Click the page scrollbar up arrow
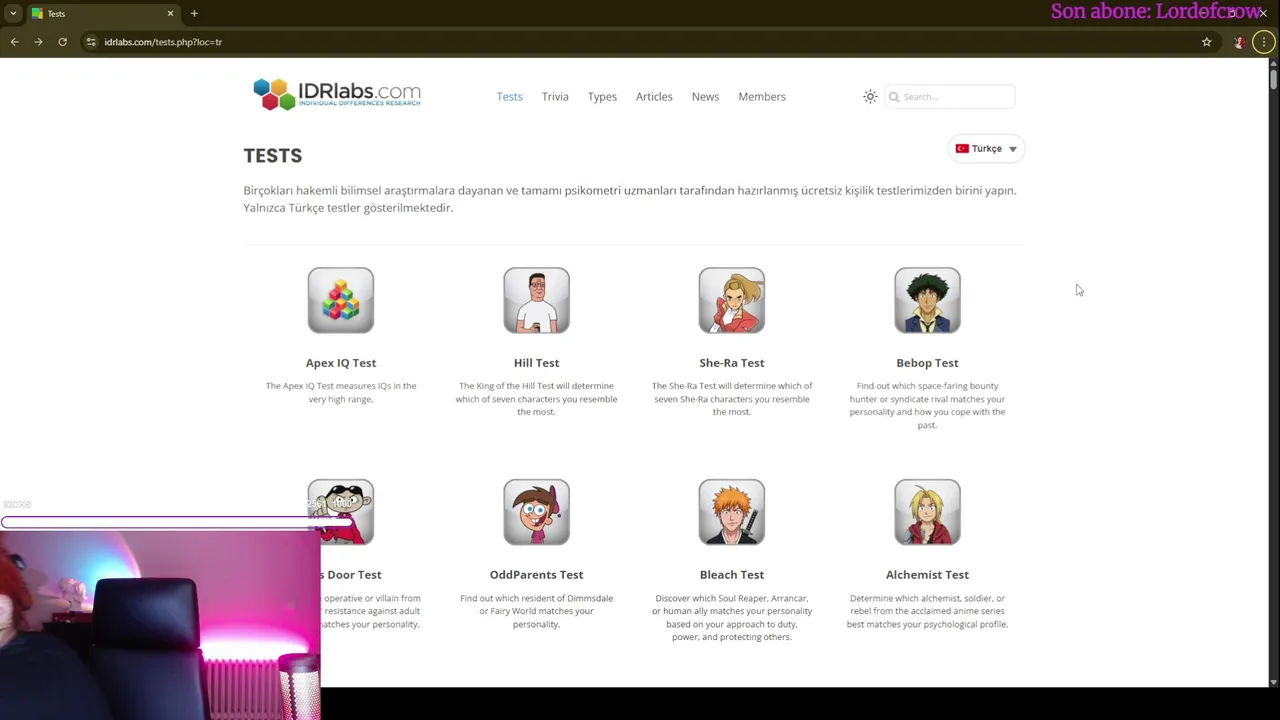The width and height of the screenshot is (1280, 720). point(1273,64)
